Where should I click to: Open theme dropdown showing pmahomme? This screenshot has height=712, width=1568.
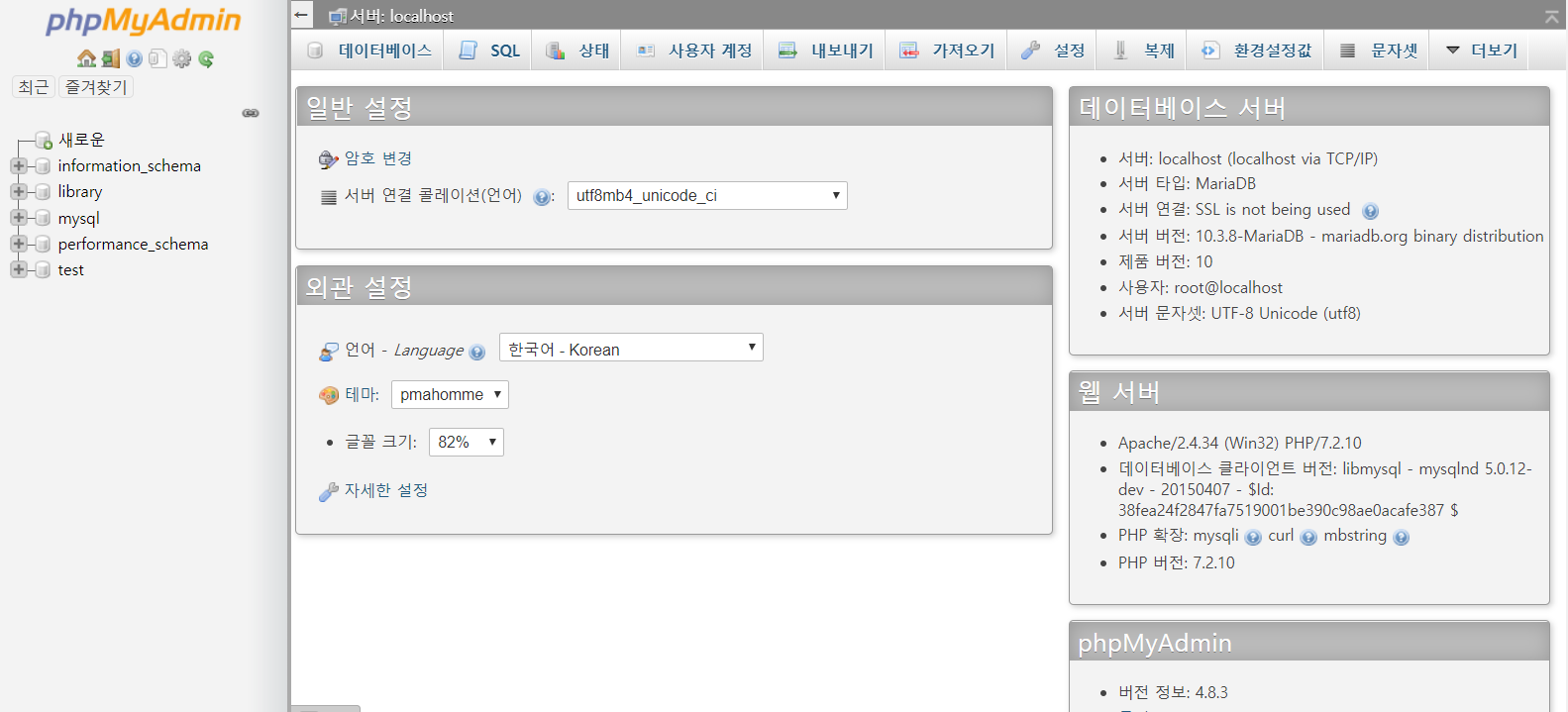[x=450, y=394]
